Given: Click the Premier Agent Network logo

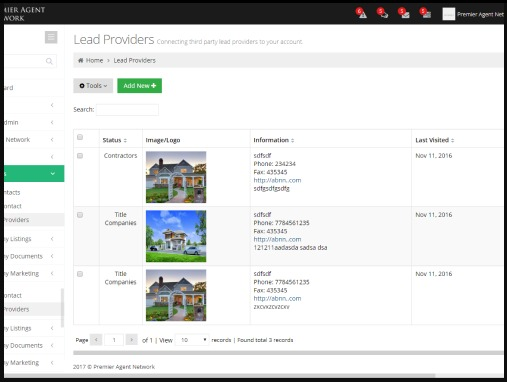Looking at the screenshot, I should [x=24, y=14].
